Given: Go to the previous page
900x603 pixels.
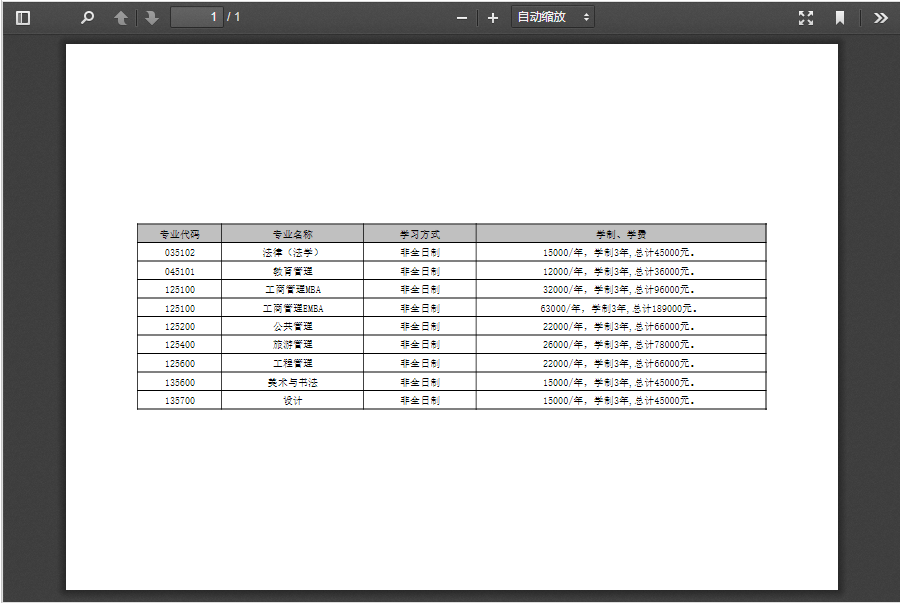Looking at the screenshot, I should [121, 18].
